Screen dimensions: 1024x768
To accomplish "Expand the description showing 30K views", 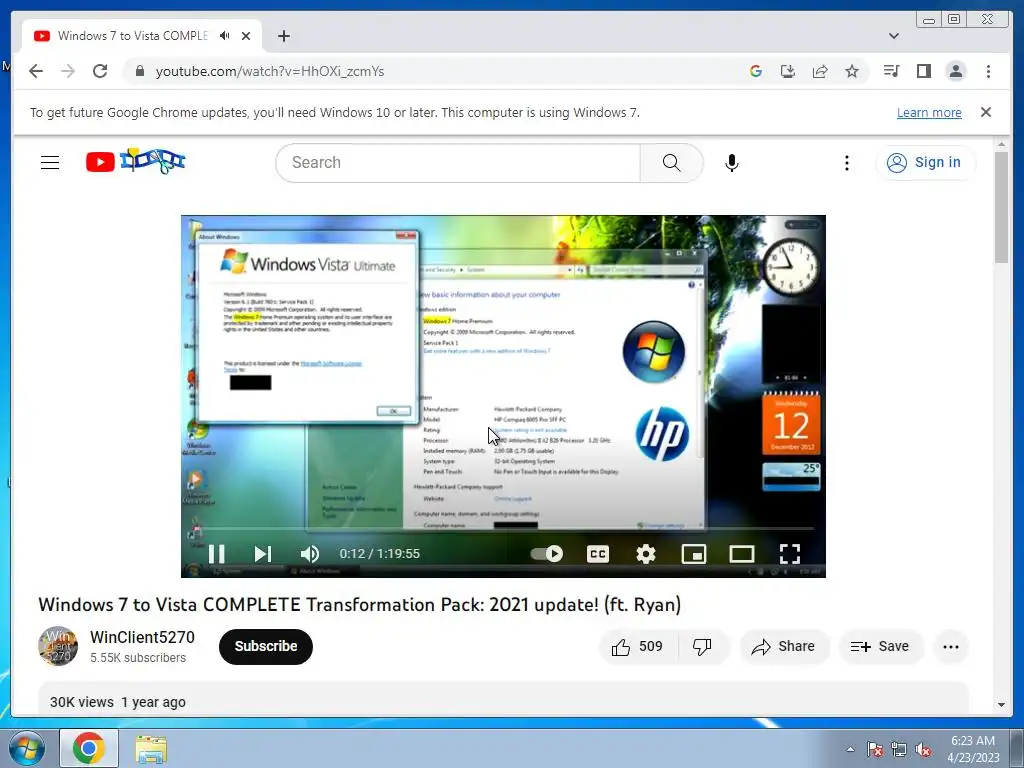I will pos(503,700).
